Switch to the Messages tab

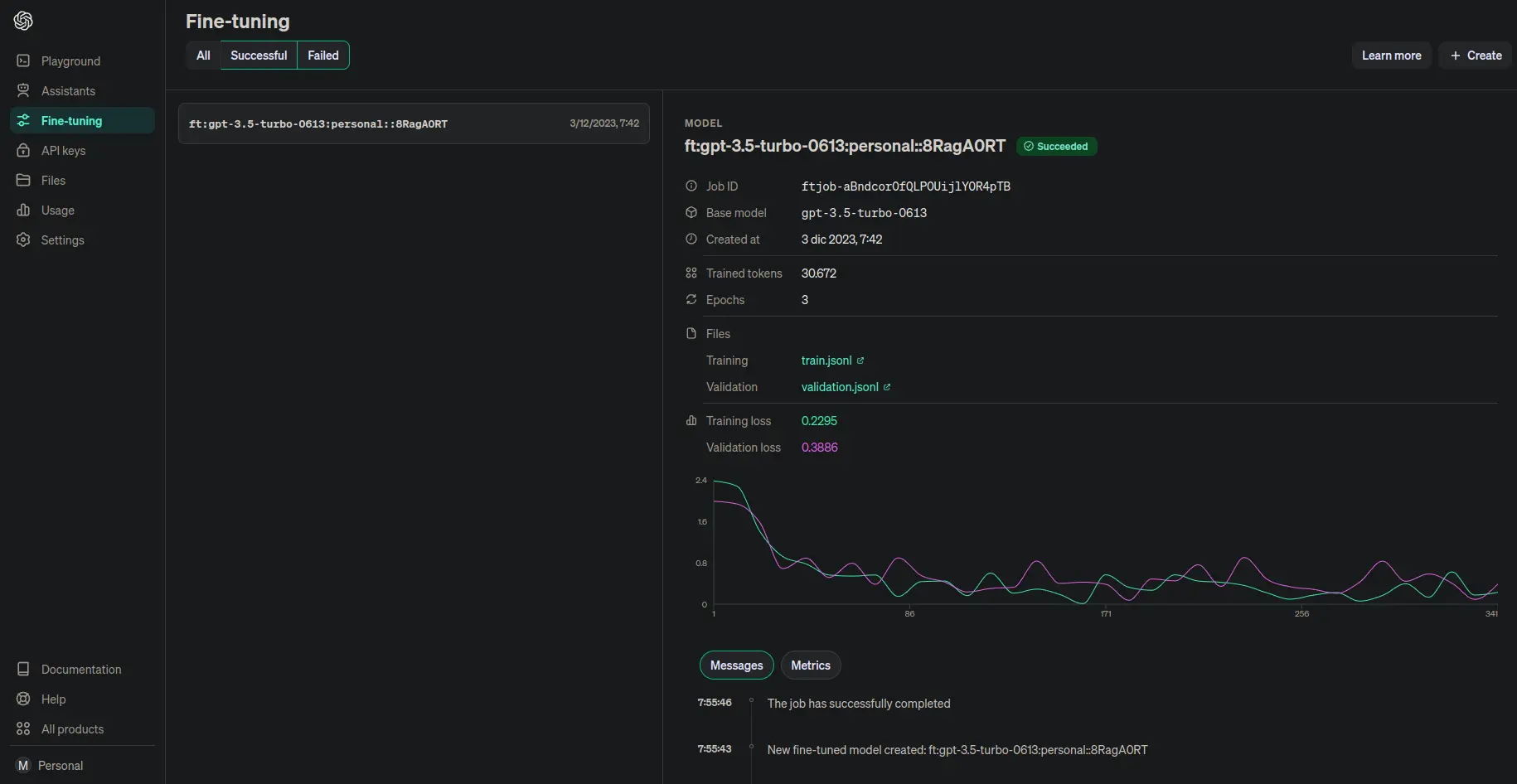click(x=736, y=665)
